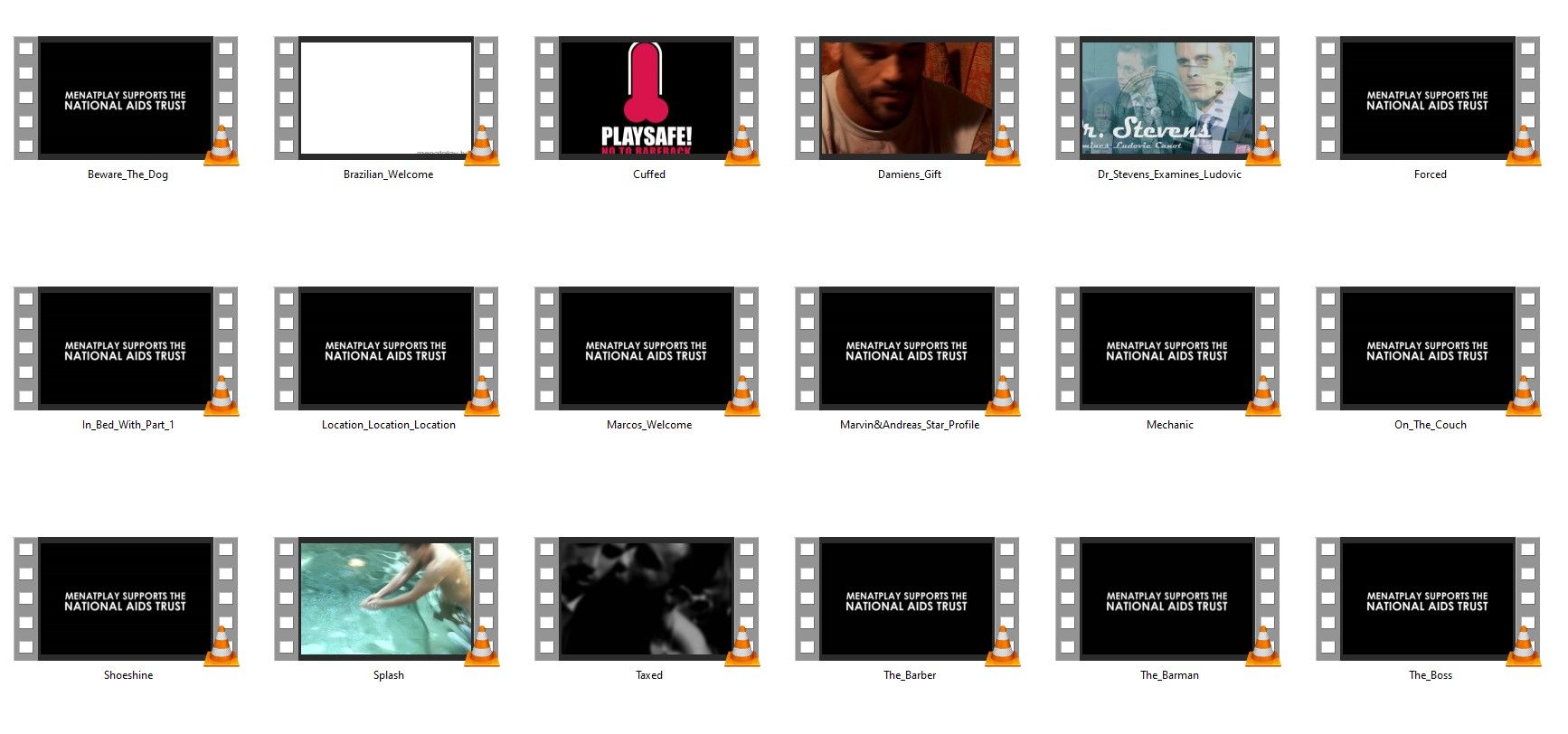The height and width of the screenshot is (734, 1568).
Task: Click the VLC cone on Location_Location_Location
Action: click(482, 396)
